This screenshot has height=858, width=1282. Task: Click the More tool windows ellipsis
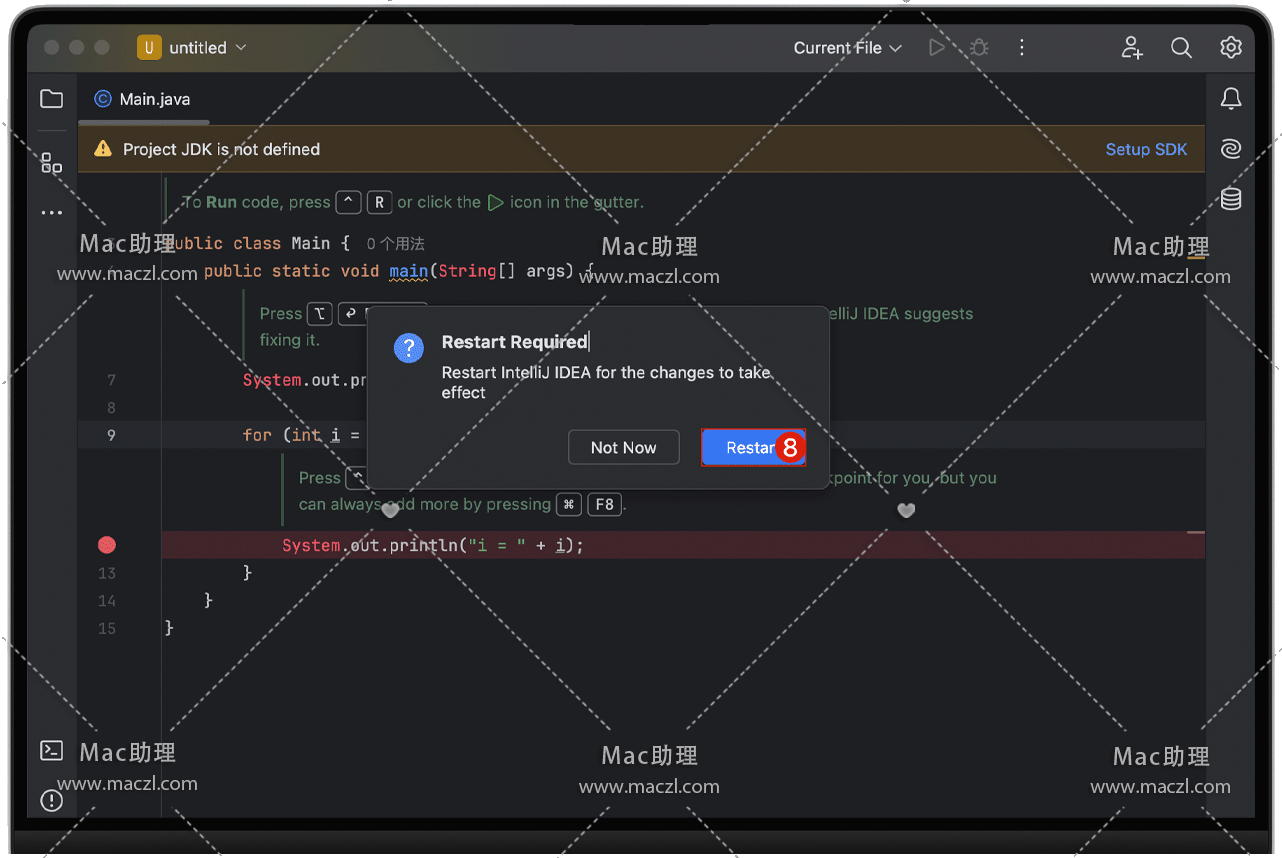(x=51, y=213)
